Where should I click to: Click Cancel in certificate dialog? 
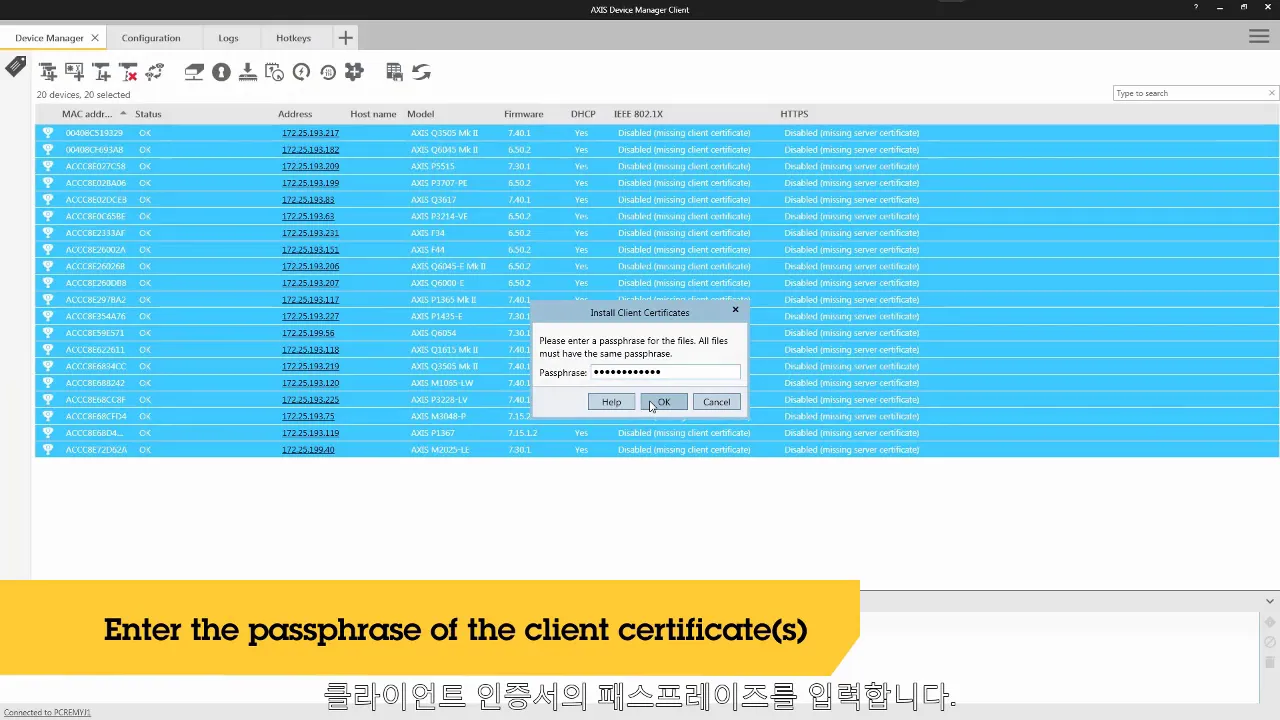coord(716,402)
